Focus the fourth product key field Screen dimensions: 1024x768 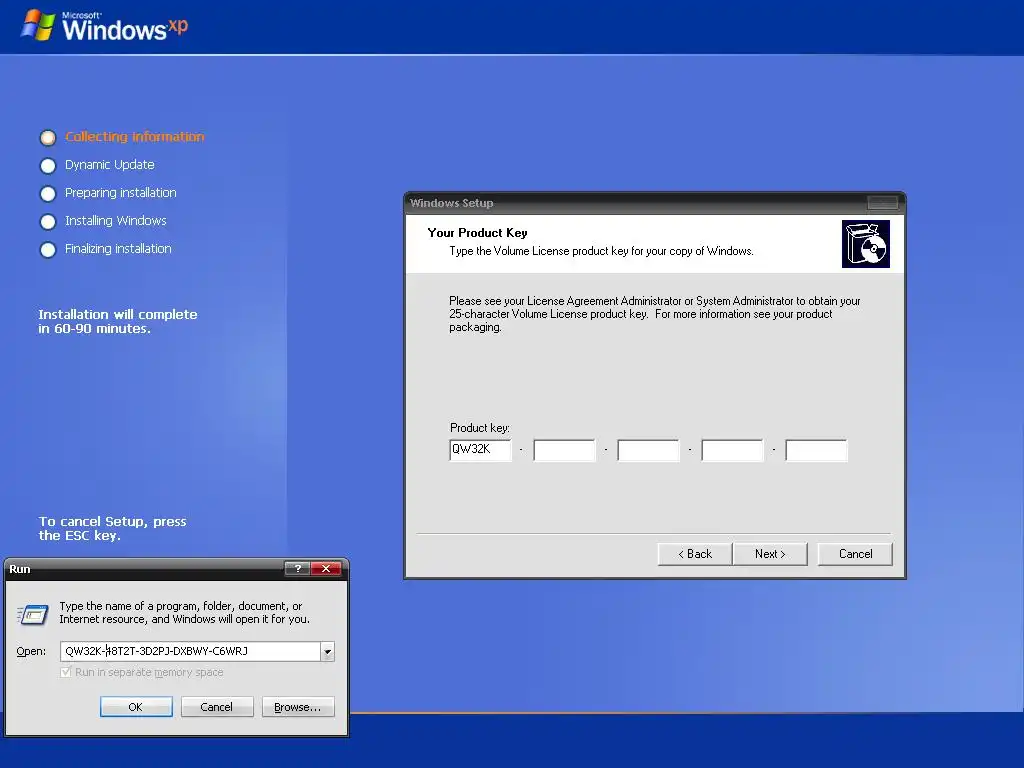click(732, 450)
